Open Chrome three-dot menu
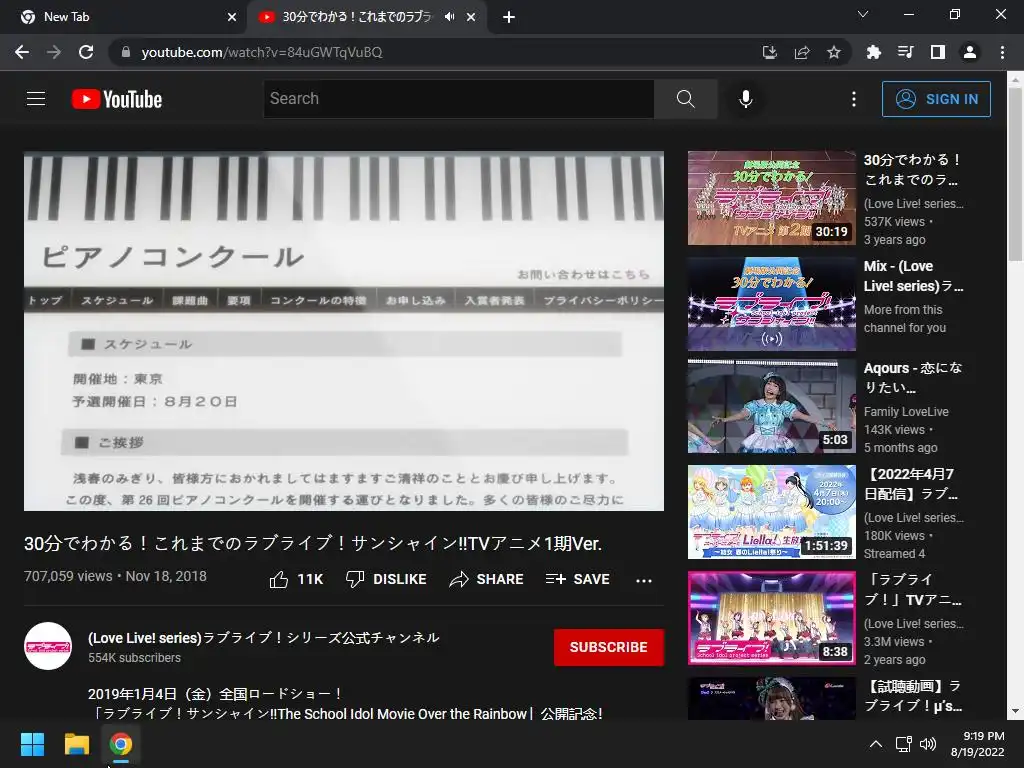 (1002, 52)
